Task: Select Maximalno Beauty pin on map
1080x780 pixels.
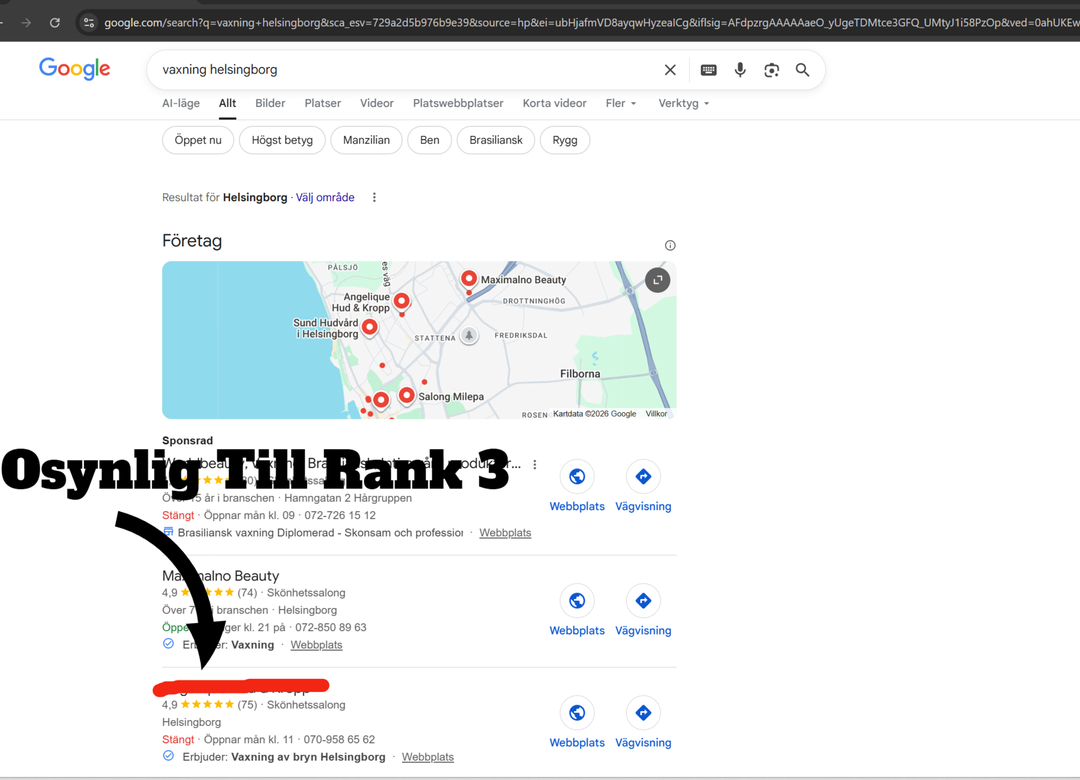Action: pos(468,278)
